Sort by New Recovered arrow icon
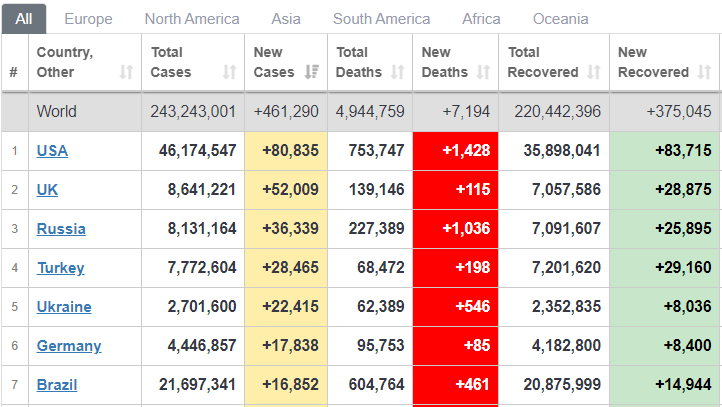 point(704,72)
